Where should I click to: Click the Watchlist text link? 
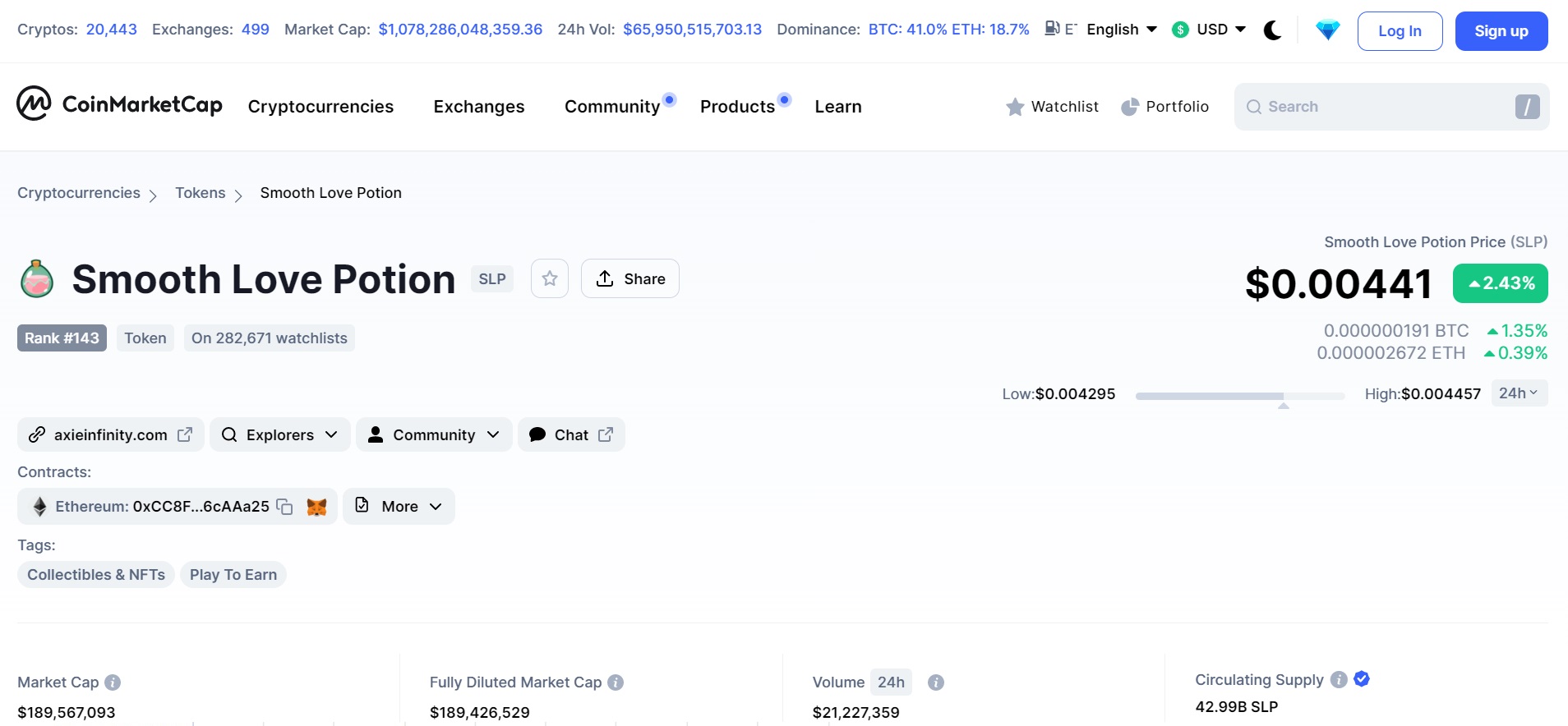pos(1065,107)
